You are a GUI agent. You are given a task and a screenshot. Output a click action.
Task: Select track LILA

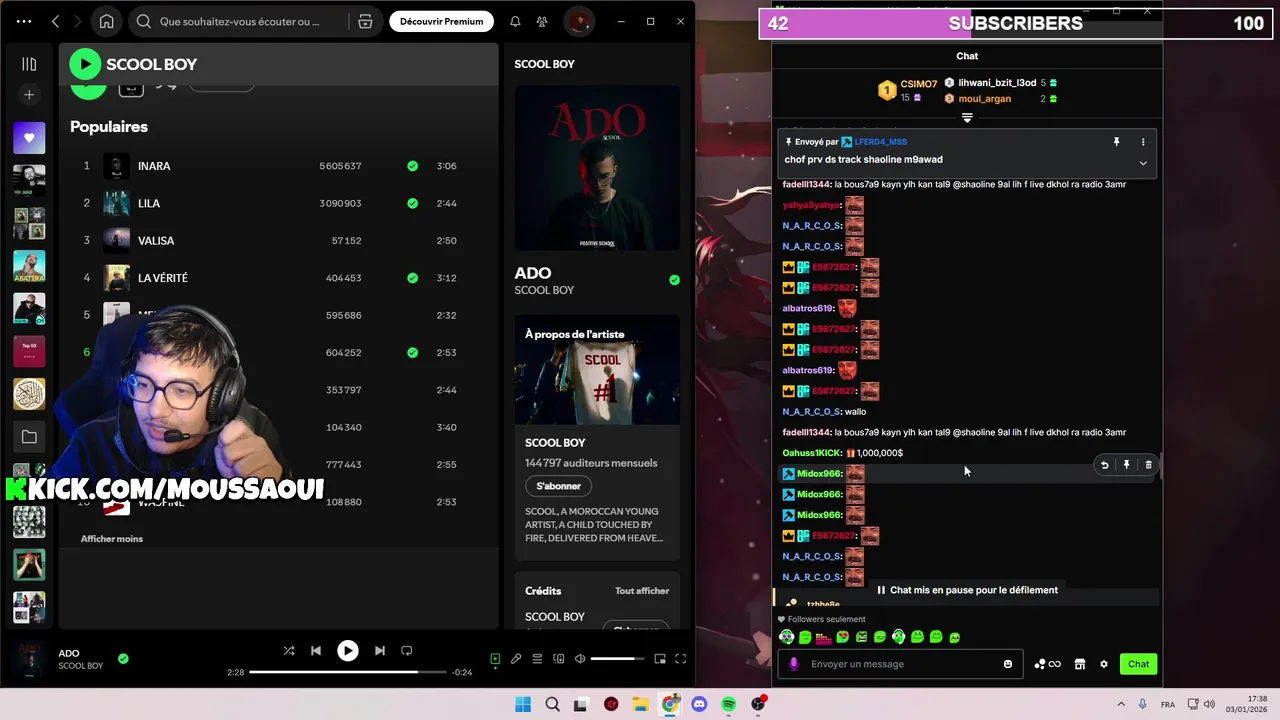click(x=149, y=203)
